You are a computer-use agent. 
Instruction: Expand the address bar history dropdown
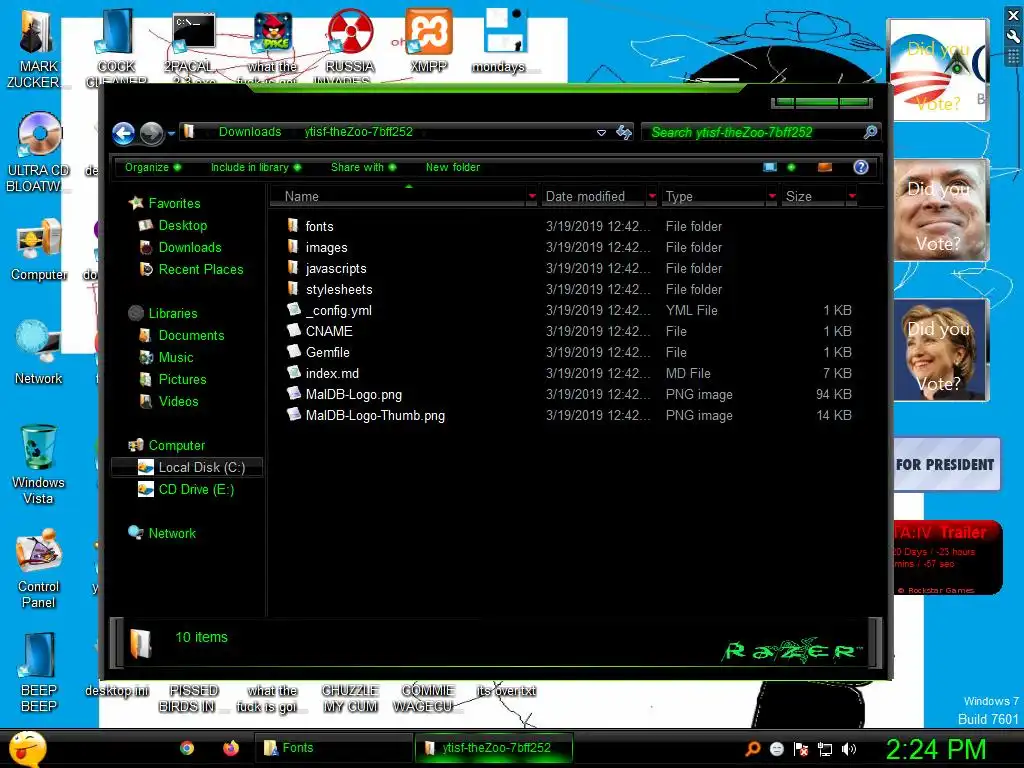coord(601,133)
